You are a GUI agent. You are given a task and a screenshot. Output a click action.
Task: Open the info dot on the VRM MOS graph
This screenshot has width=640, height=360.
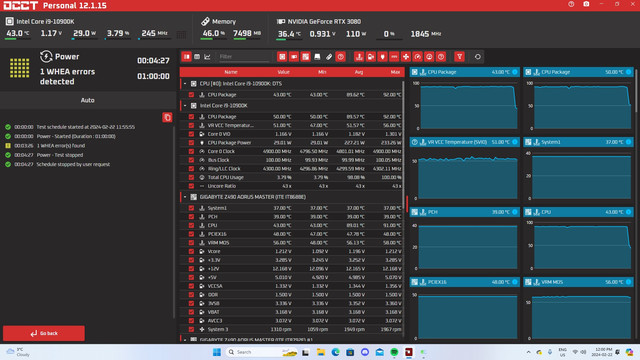click(x=629, y=282)
